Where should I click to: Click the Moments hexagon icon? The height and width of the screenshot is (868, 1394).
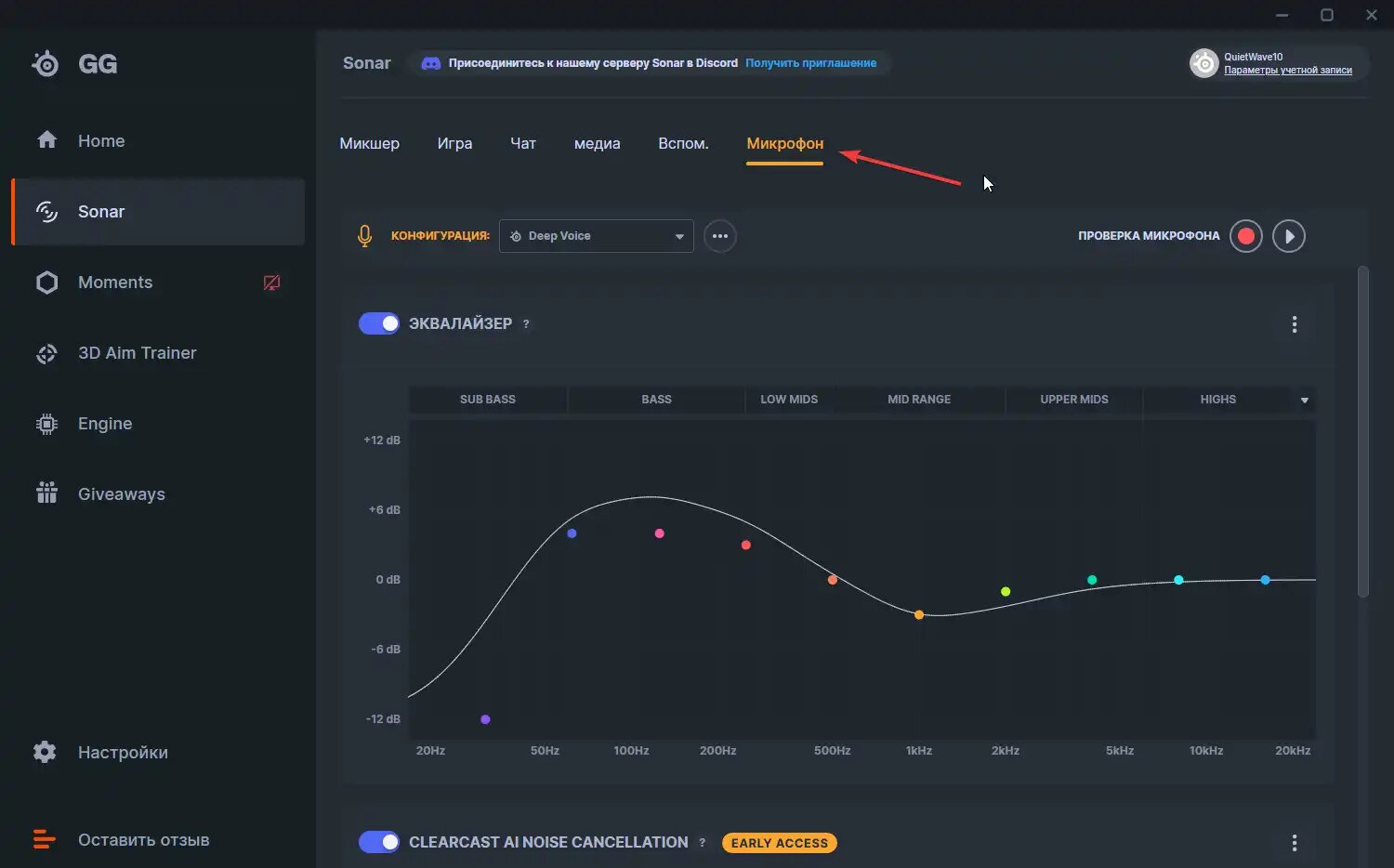(x=46, y=283)
